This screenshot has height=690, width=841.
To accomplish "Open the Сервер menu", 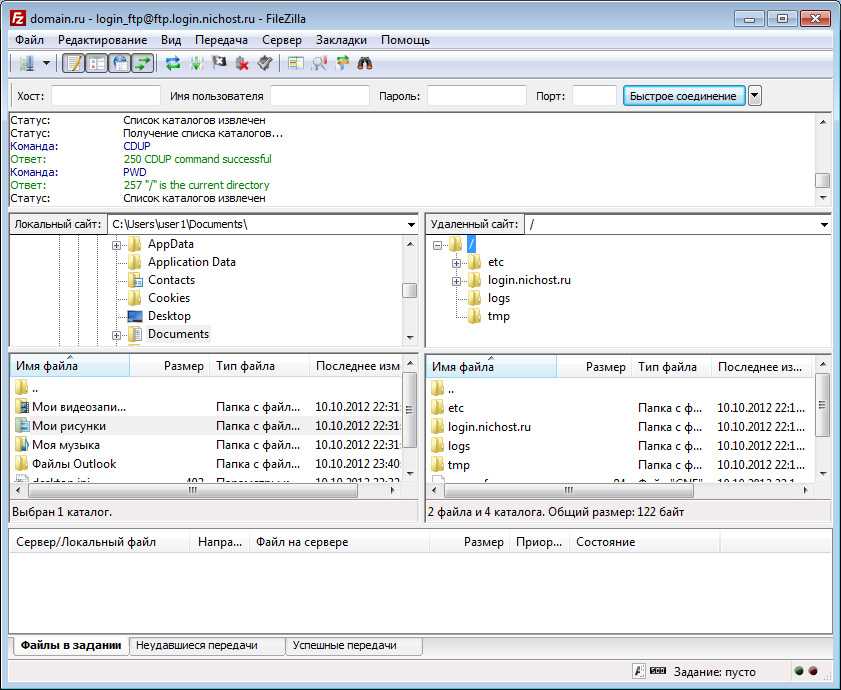I will point(281,40).
